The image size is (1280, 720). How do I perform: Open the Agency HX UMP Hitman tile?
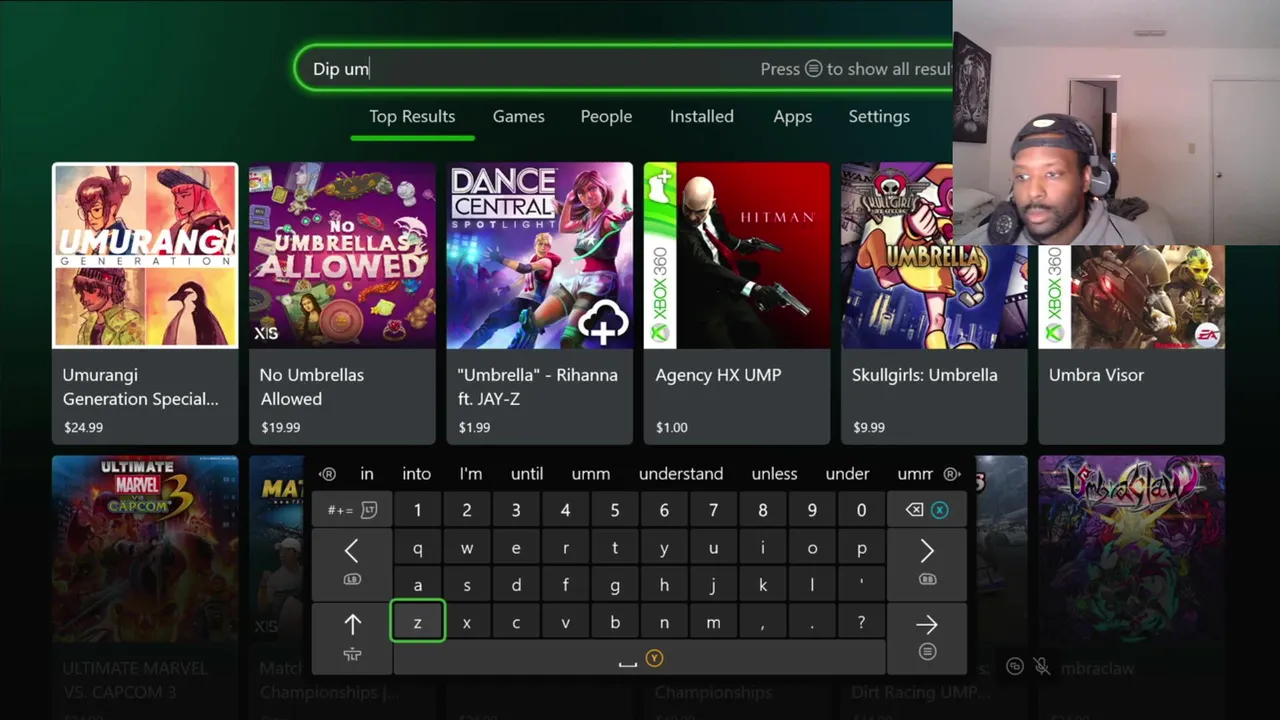737,303
